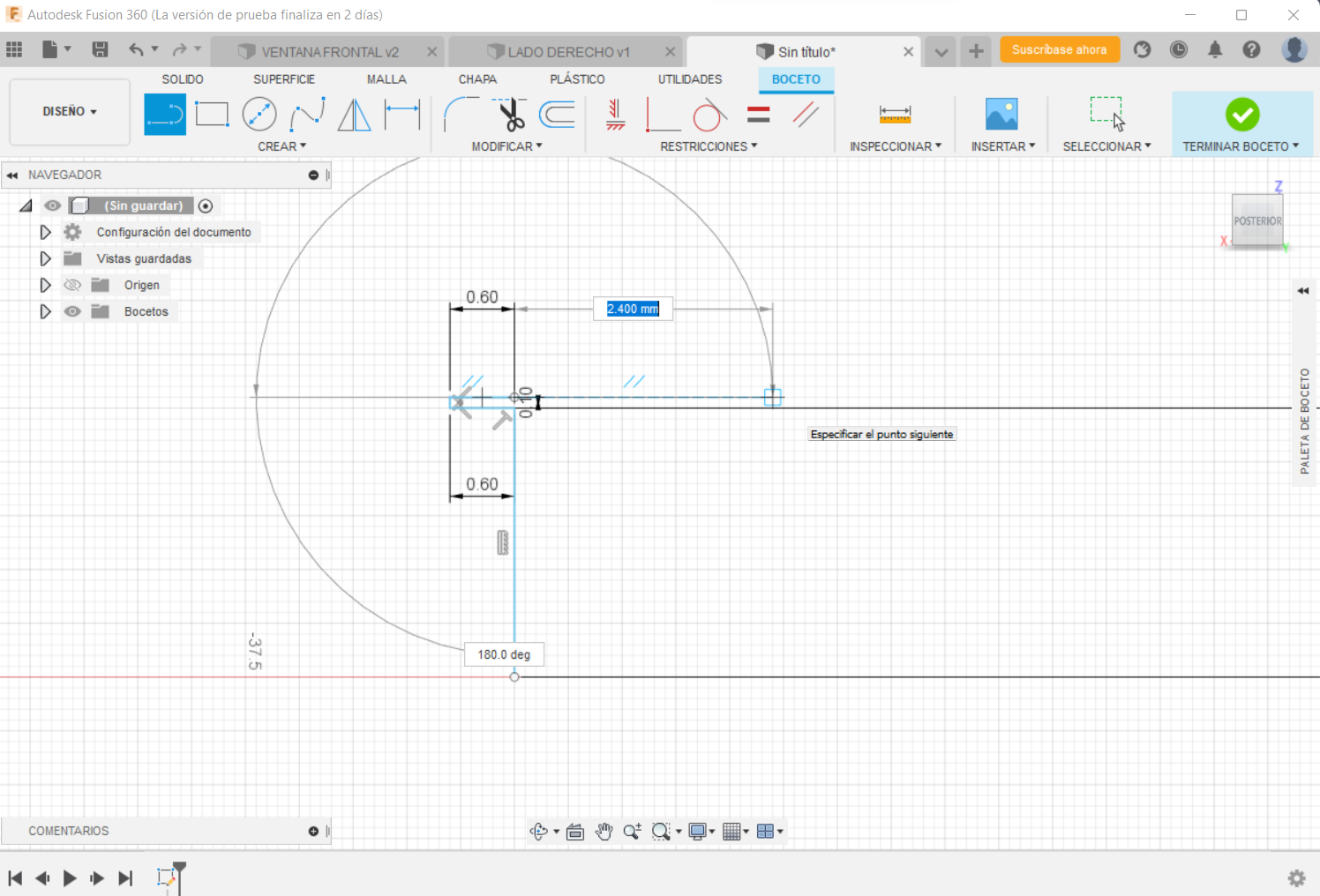Open the CREAR dropdown menu
The image size is (1320, 896).
click(282, 146)
